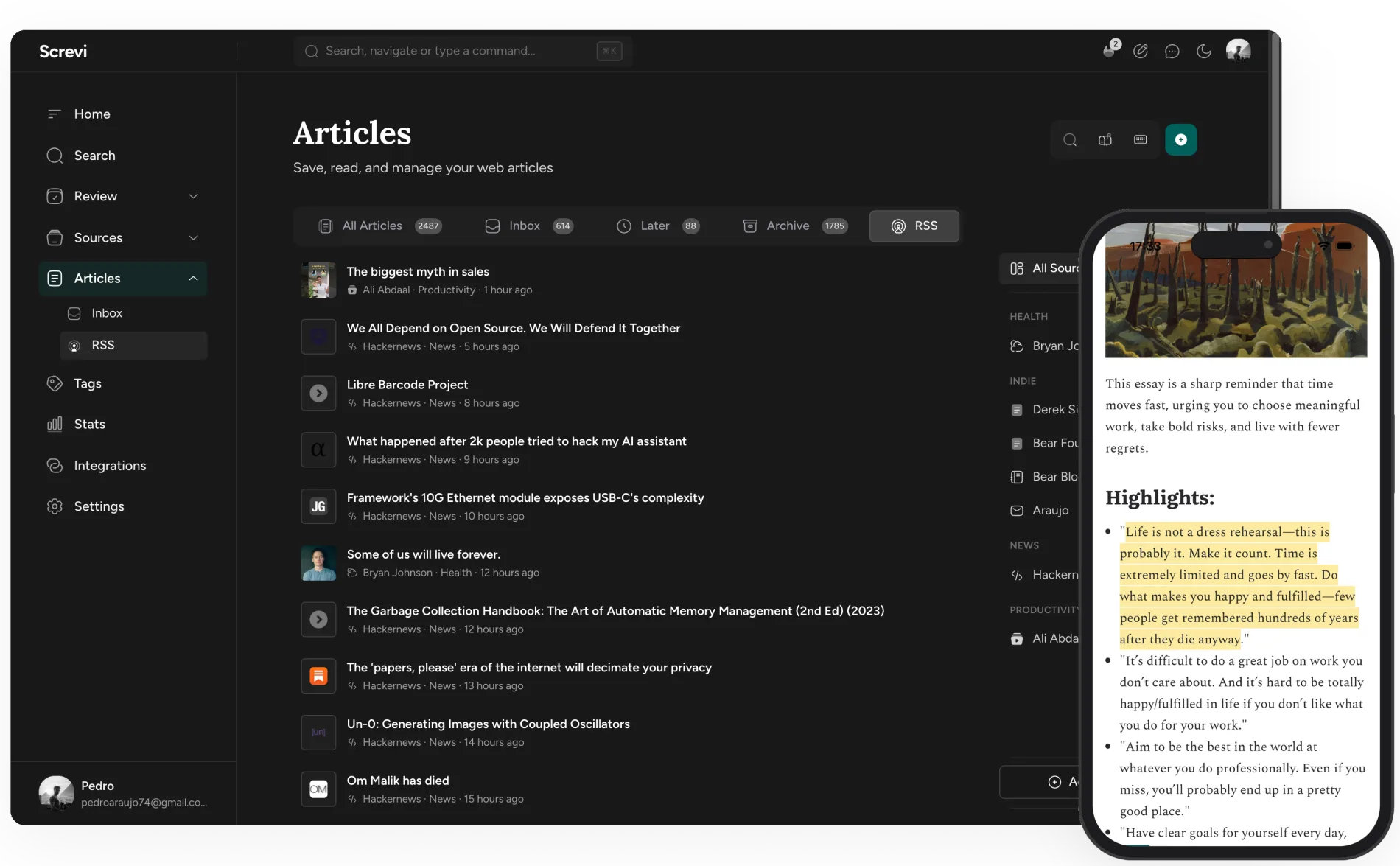Filter by Derek Sivers source
Screen dimensions: 1400x866
tap(1044, 410)
